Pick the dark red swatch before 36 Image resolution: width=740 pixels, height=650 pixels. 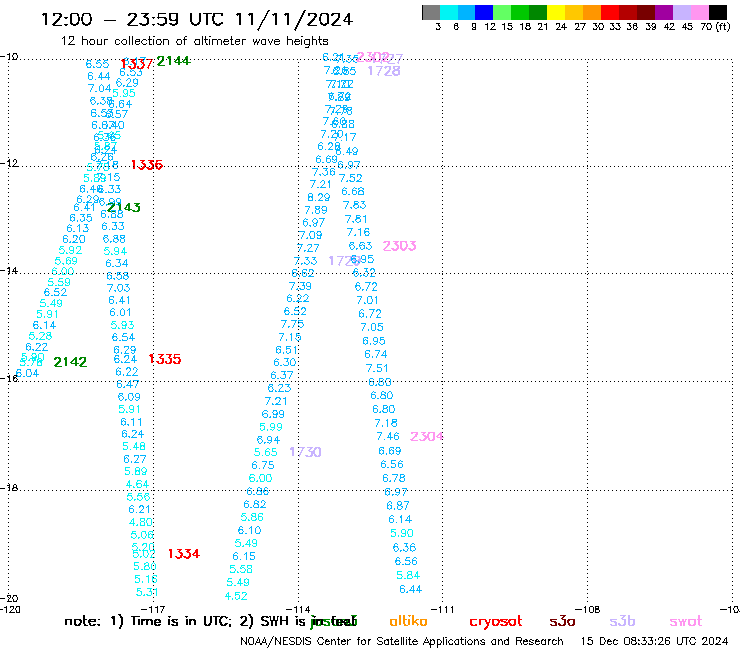pos(628,12)
